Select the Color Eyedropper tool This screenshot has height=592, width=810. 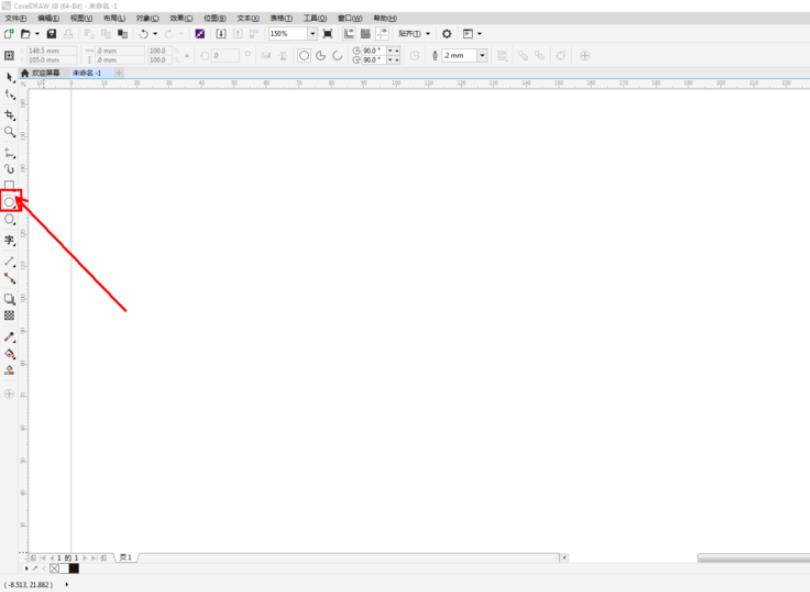pos(10,337)
